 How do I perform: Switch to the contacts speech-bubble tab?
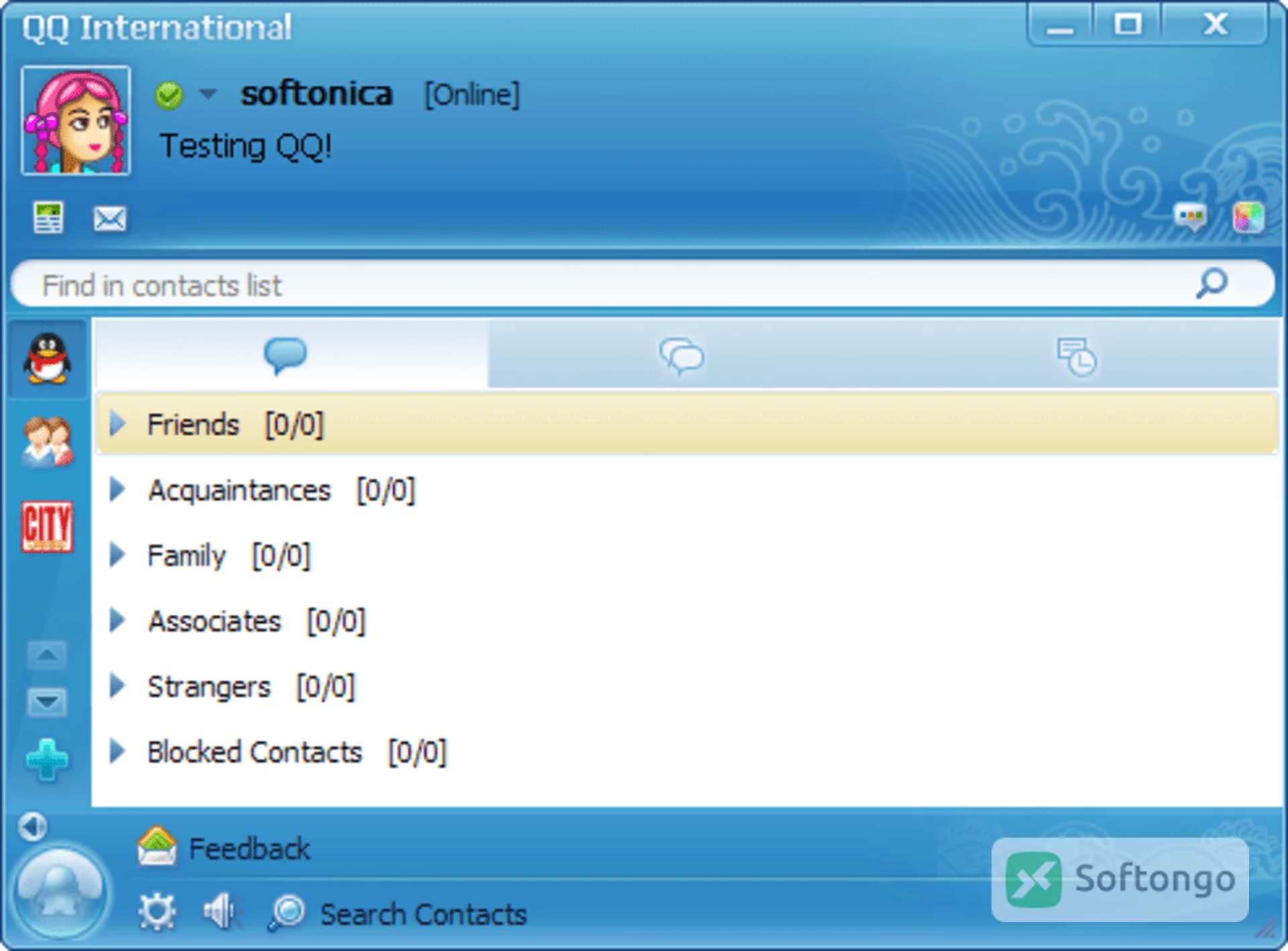pyautogui.click(x=290, y=355)
